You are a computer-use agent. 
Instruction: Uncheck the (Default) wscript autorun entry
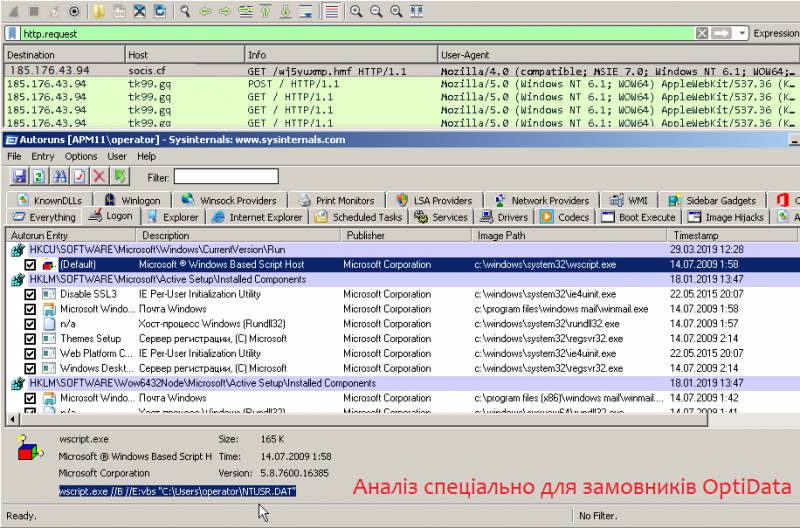[x=30, y=265]
